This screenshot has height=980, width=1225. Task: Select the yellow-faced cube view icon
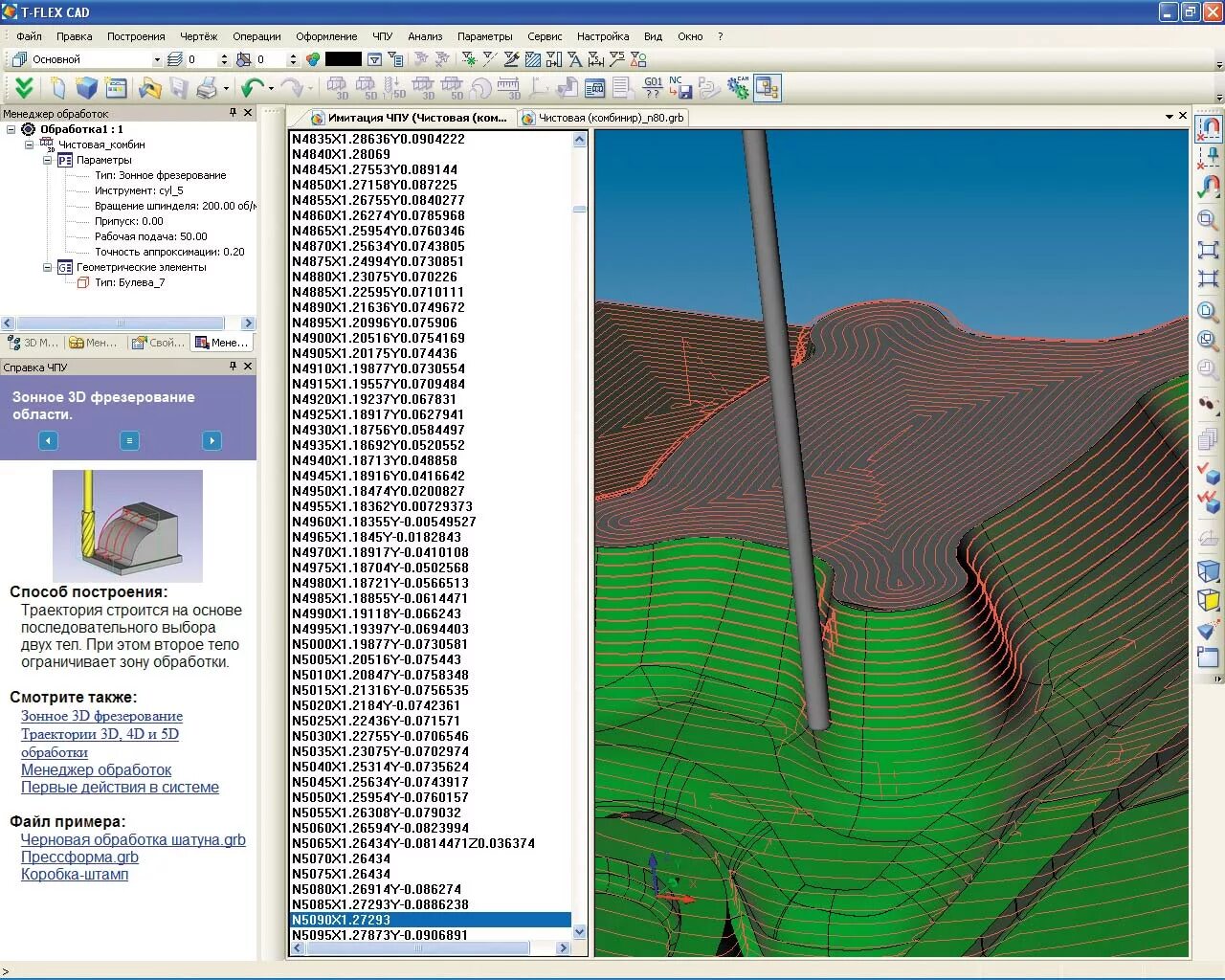coord(1209,600)
